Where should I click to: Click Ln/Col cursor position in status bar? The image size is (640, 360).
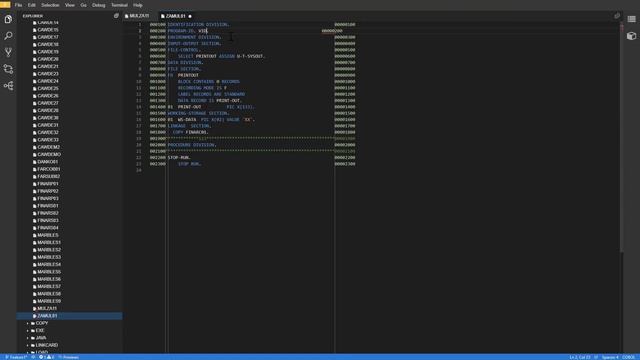coord(580,357)
